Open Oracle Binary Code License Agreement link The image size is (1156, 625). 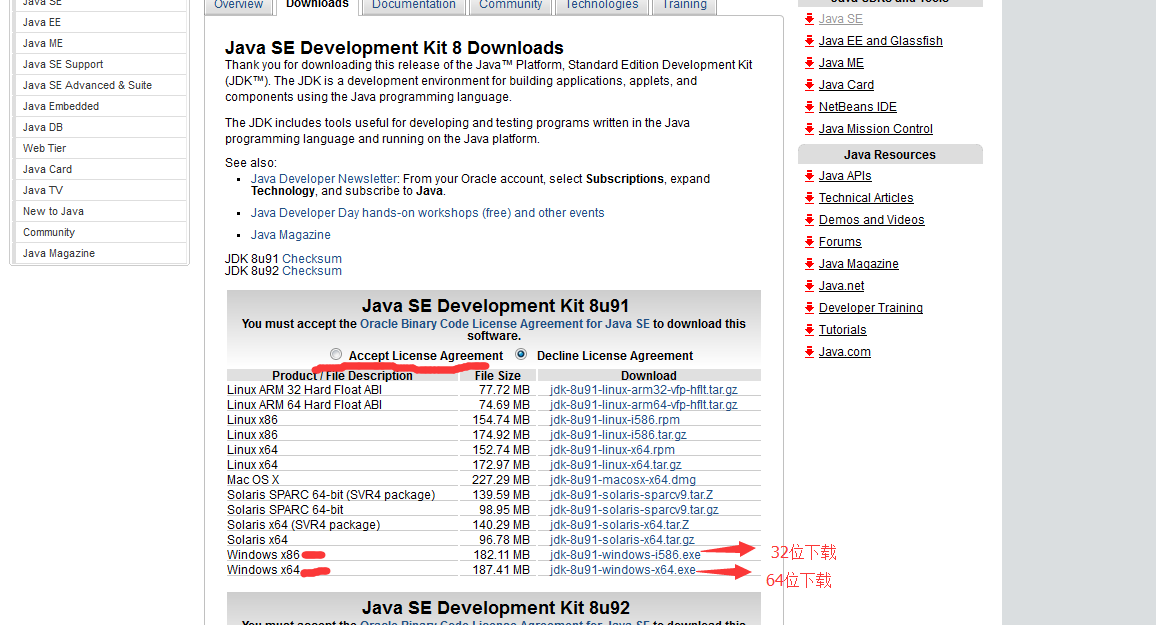click(505, 324)
